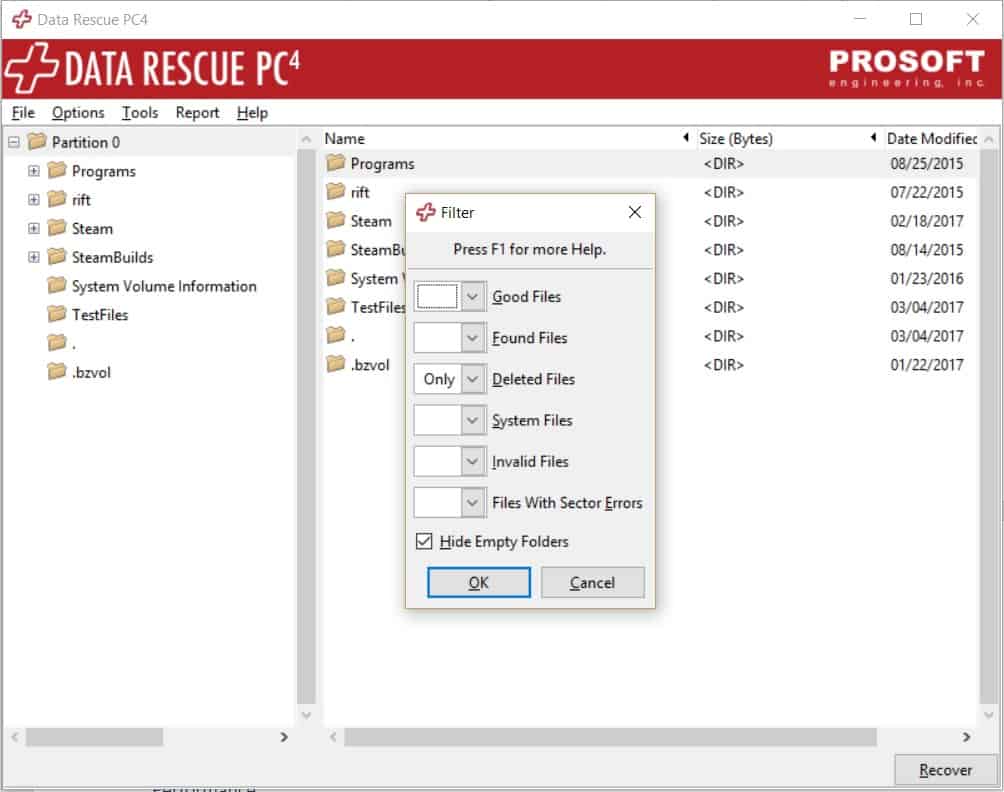The width and height of the screenshot is (1004, 792).
Task: Open the Deleted Files dropdown set to Only
Action: [473, 379]
